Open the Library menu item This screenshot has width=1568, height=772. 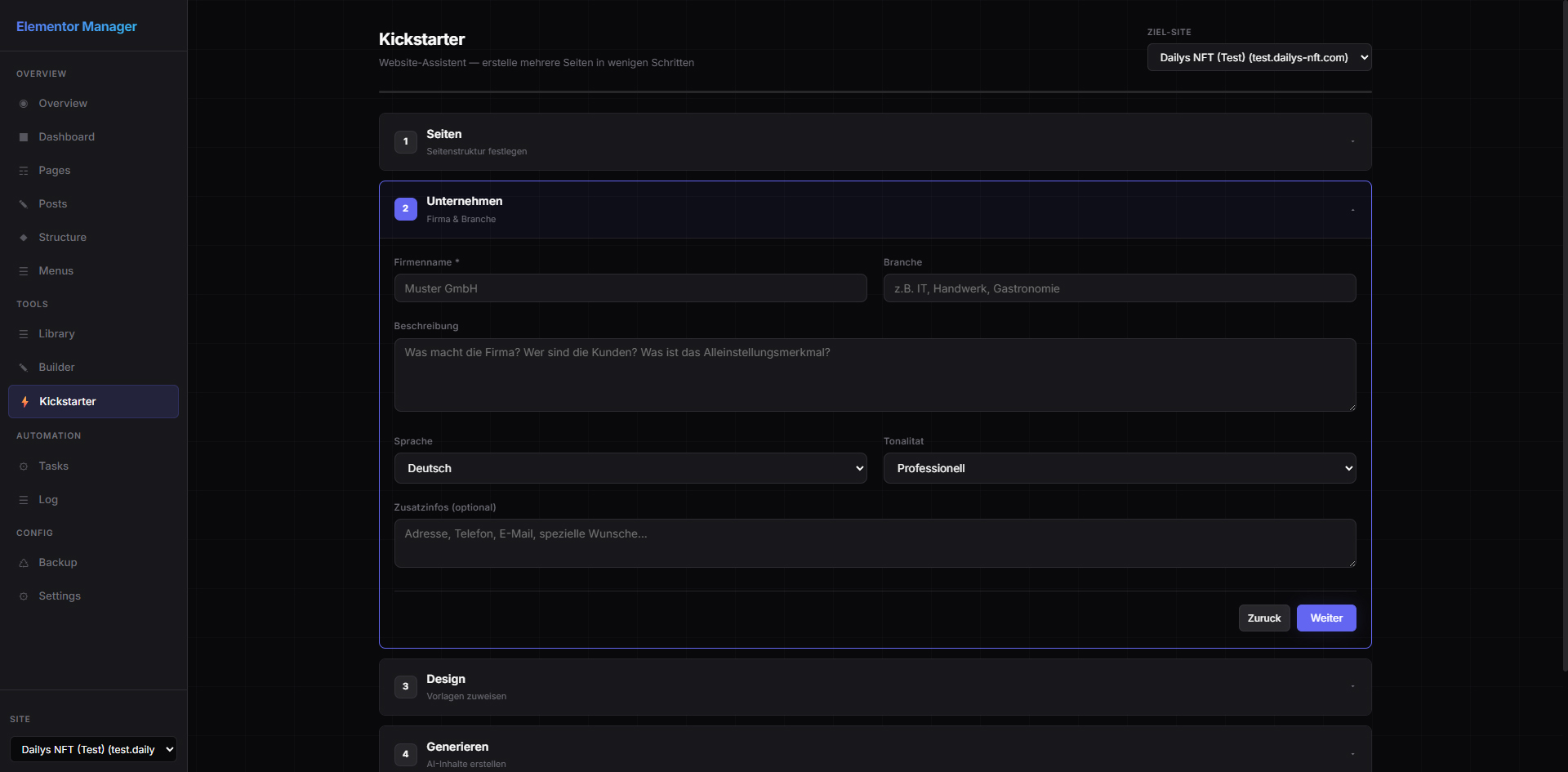tap(56, 334)
